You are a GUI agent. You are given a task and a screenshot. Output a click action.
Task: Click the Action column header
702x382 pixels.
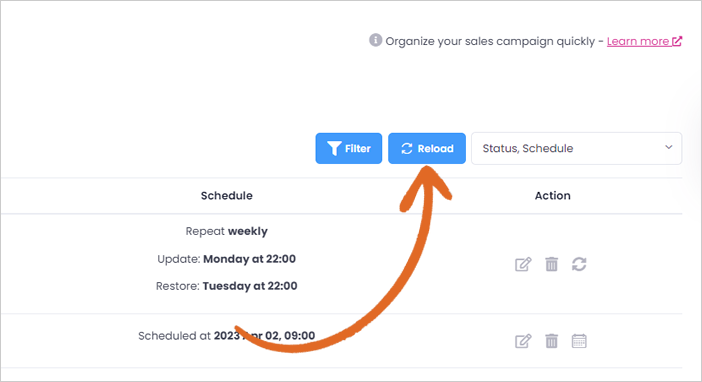point(552,196)
